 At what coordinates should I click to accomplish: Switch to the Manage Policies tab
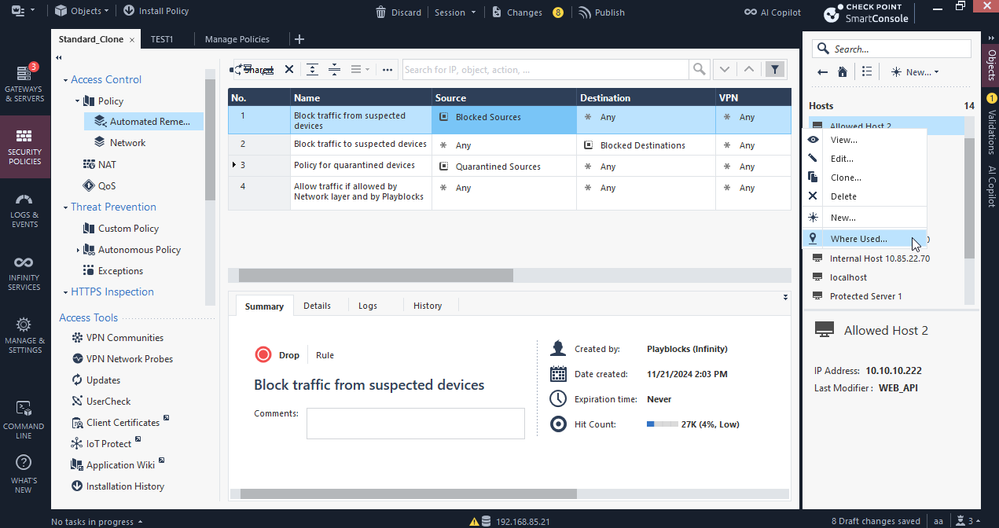pyautogui.click(x=237, y=39)
